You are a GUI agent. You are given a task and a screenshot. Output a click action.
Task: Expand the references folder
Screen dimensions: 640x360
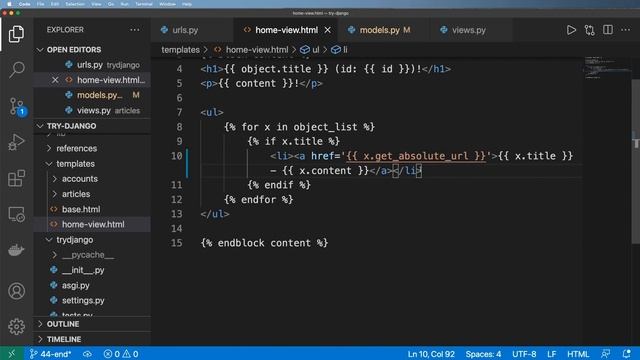click(x=92, y=149)
